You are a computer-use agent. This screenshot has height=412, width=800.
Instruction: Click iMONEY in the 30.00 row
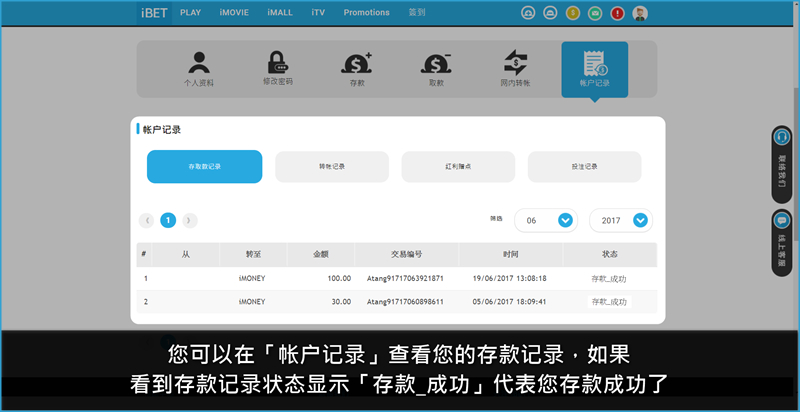[252, 301]
